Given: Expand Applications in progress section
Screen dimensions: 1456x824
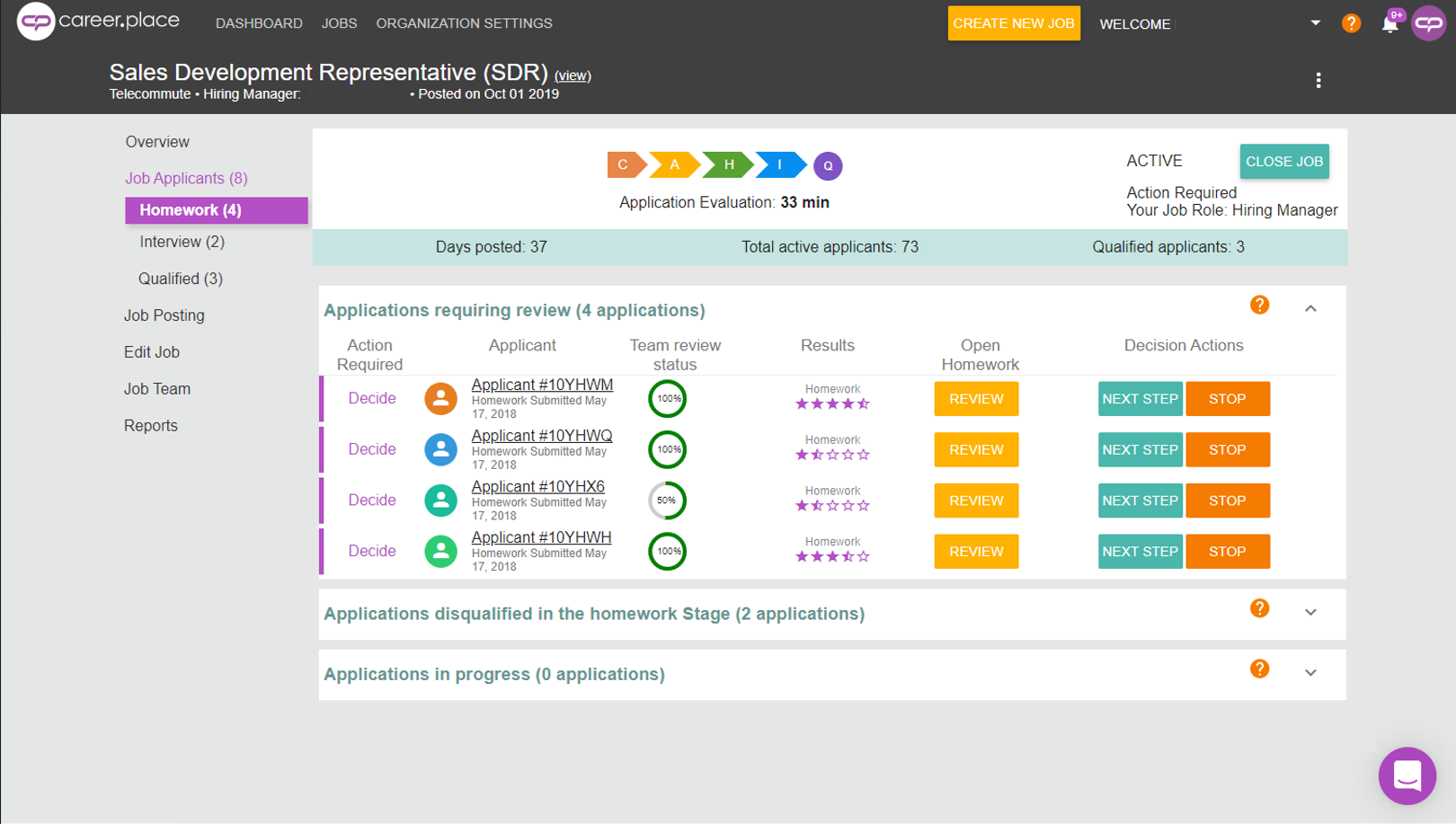Looking at the screenshot, I should pos(1310,673).
